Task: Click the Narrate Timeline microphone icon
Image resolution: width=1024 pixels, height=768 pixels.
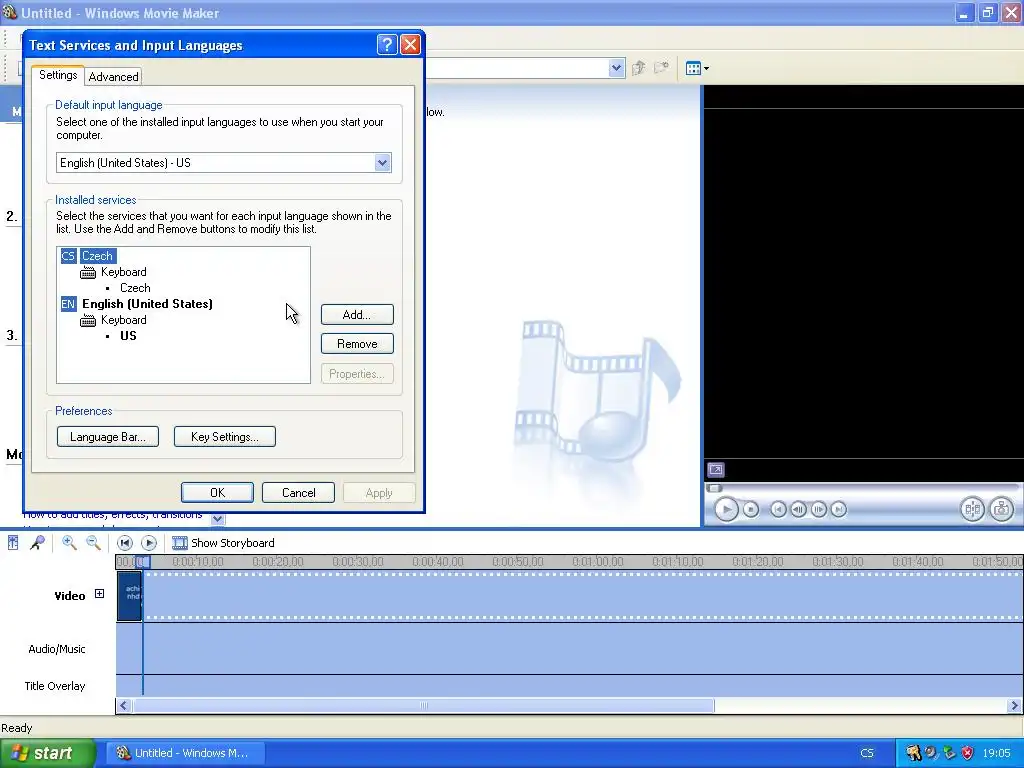Action: pyautogui.click(x=37, y=543)
